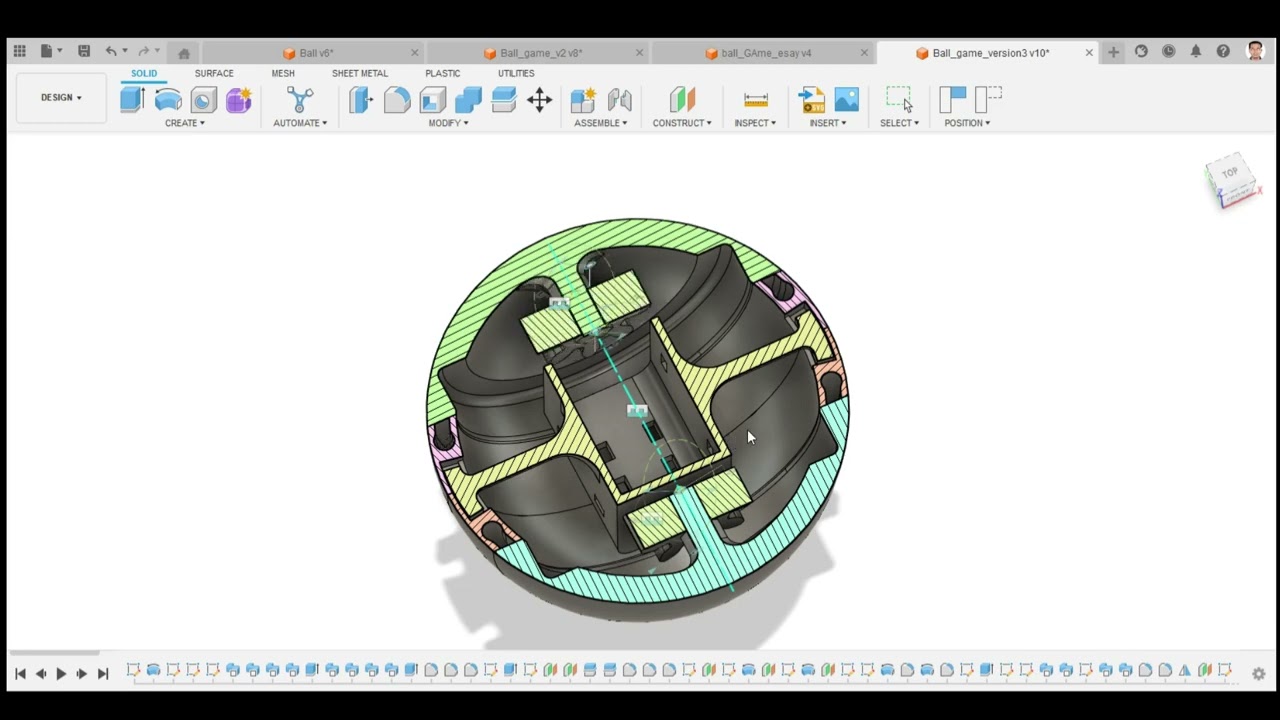This screenshot has height=720, width=1280.
Task: Expand the CONSTRUCT menu
Action: tap(682, 123)
